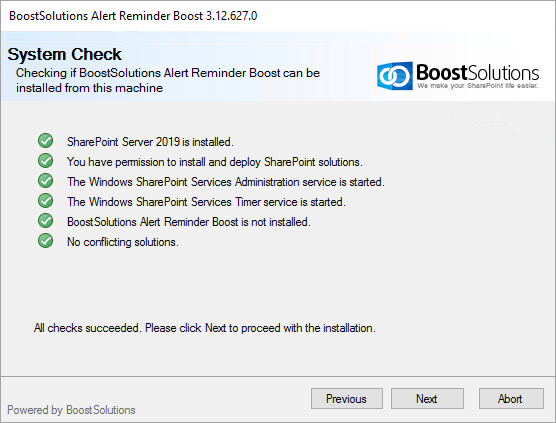
Task: Click the No conflicting solutions text
Action: [x=123, y=242]
